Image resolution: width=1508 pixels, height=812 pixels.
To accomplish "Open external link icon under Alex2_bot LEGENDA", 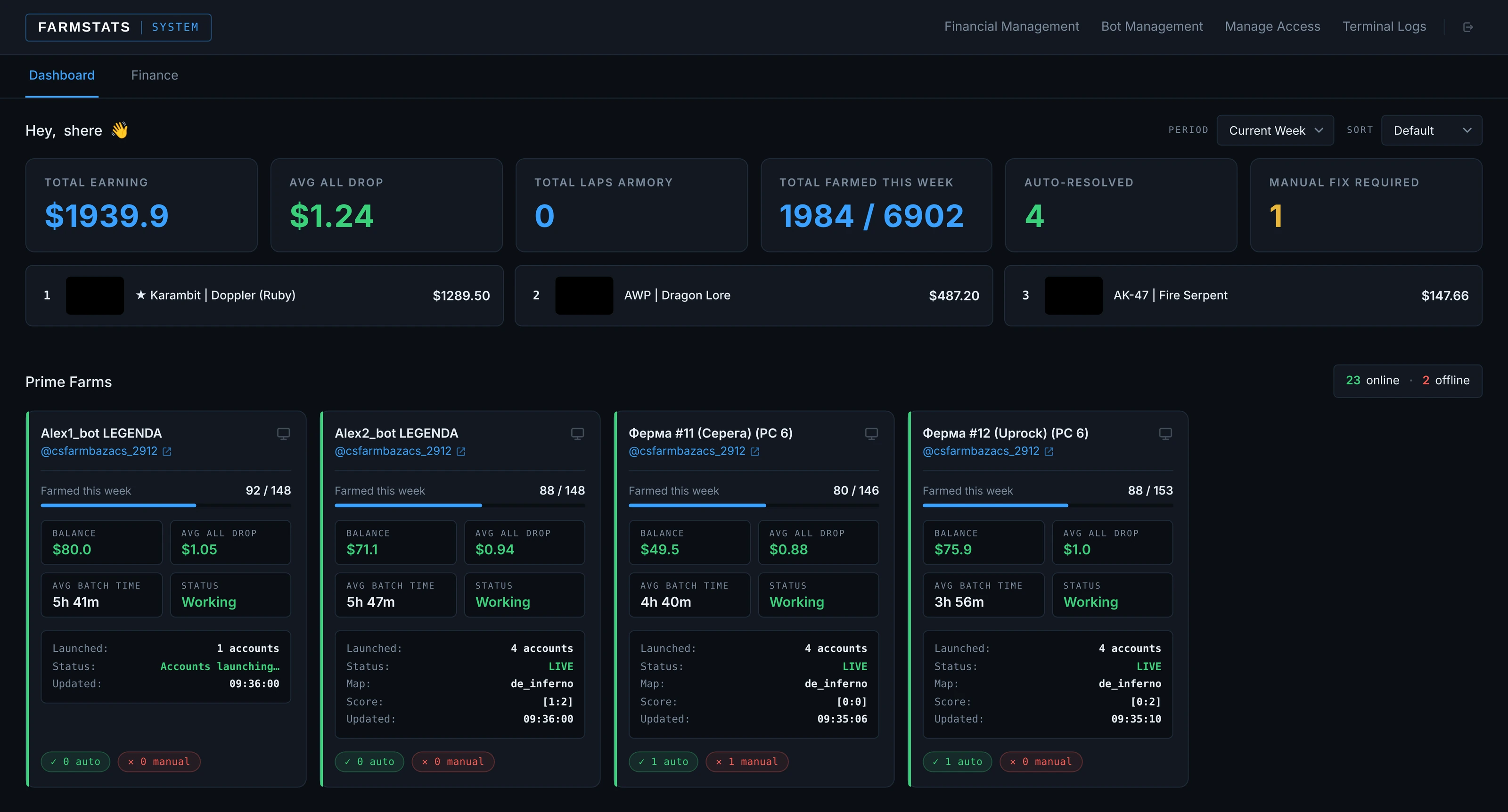I will (x=461, y=452).
